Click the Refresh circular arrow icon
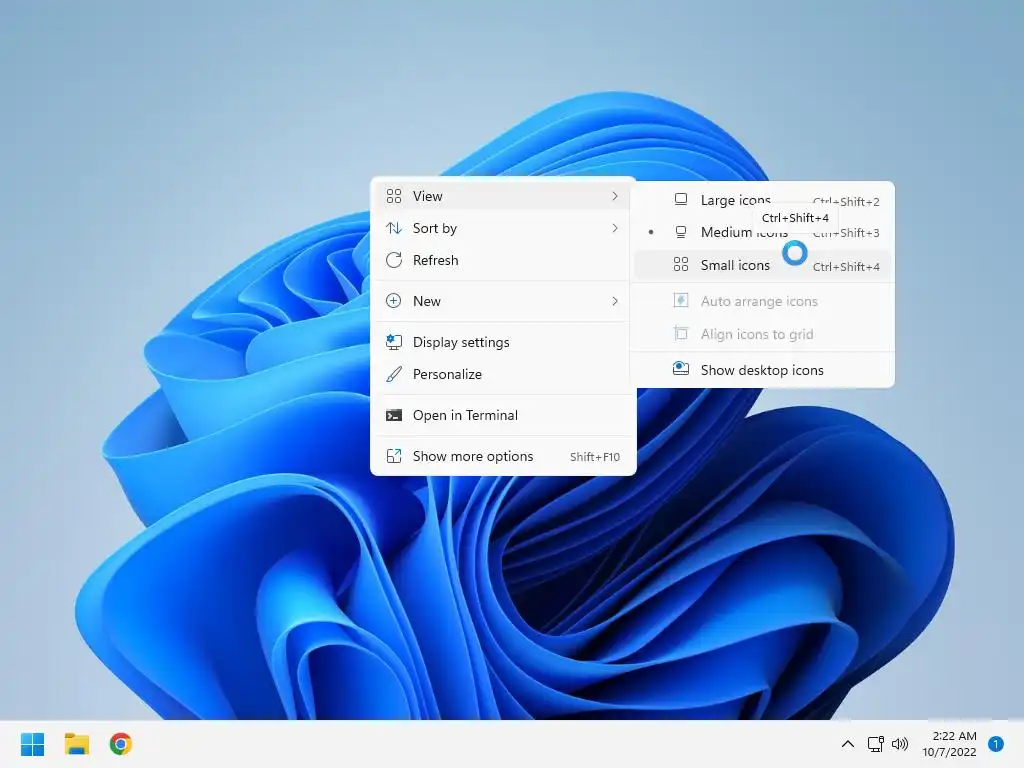This screenshot has width=1024, height=768. pos(394,260)
